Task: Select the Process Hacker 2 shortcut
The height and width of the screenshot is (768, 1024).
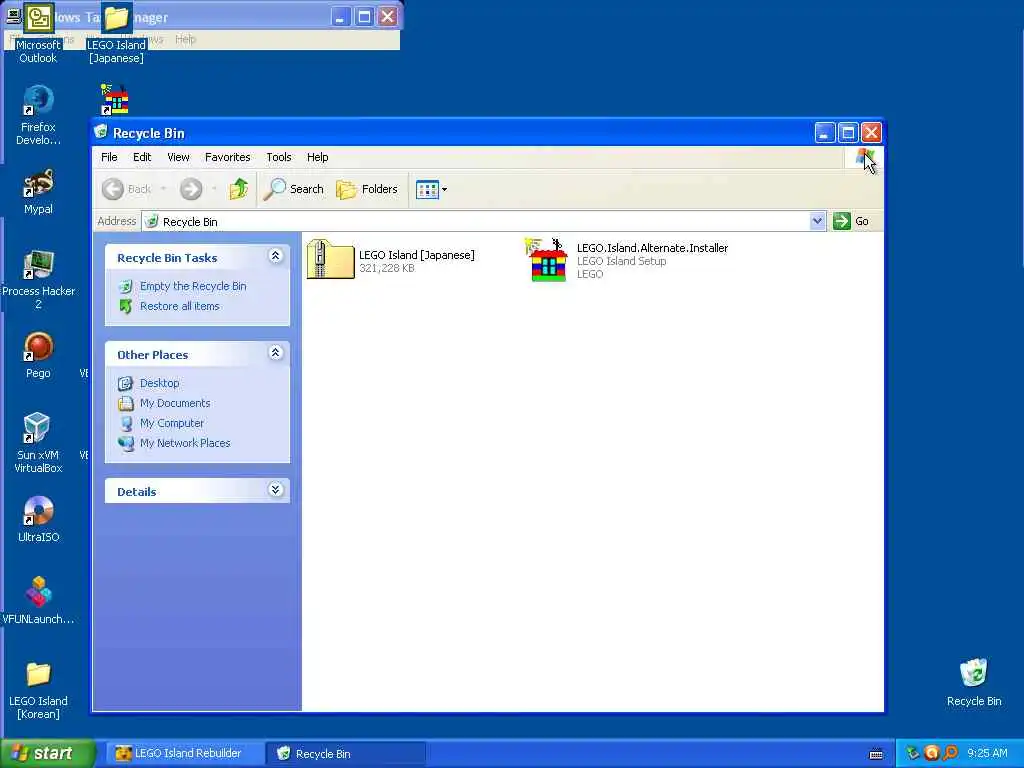Action: pos(38,280)
